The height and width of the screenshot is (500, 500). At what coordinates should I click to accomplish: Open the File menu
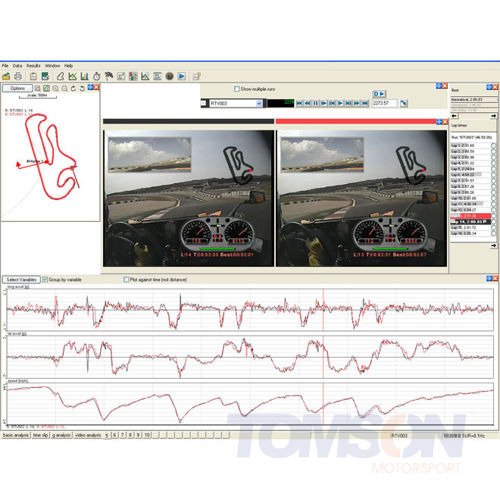click(x=5, y=66)
